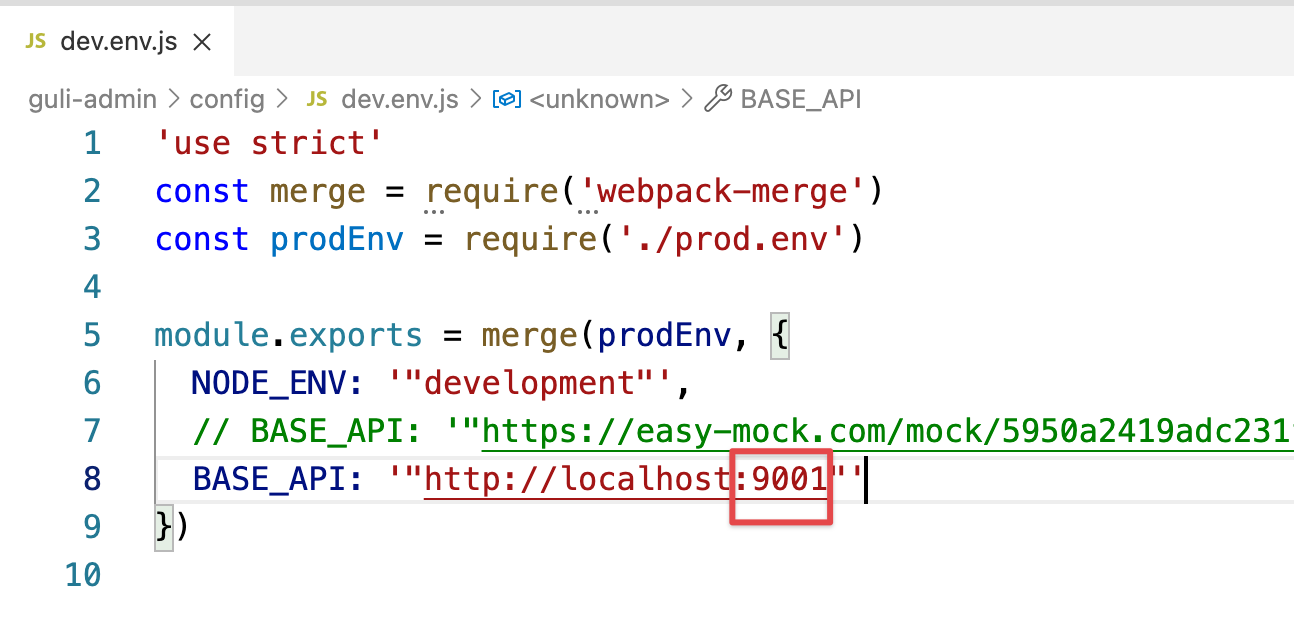Click line number 1 in gutter
The image size is (1294, 632).
click(92, 144)
